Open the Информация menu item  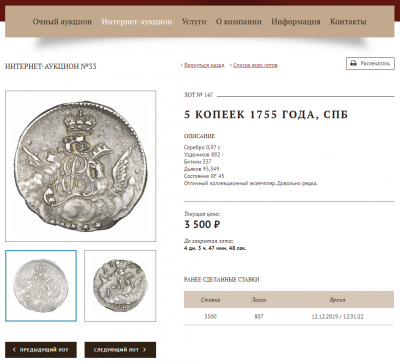tap(296, 22)
